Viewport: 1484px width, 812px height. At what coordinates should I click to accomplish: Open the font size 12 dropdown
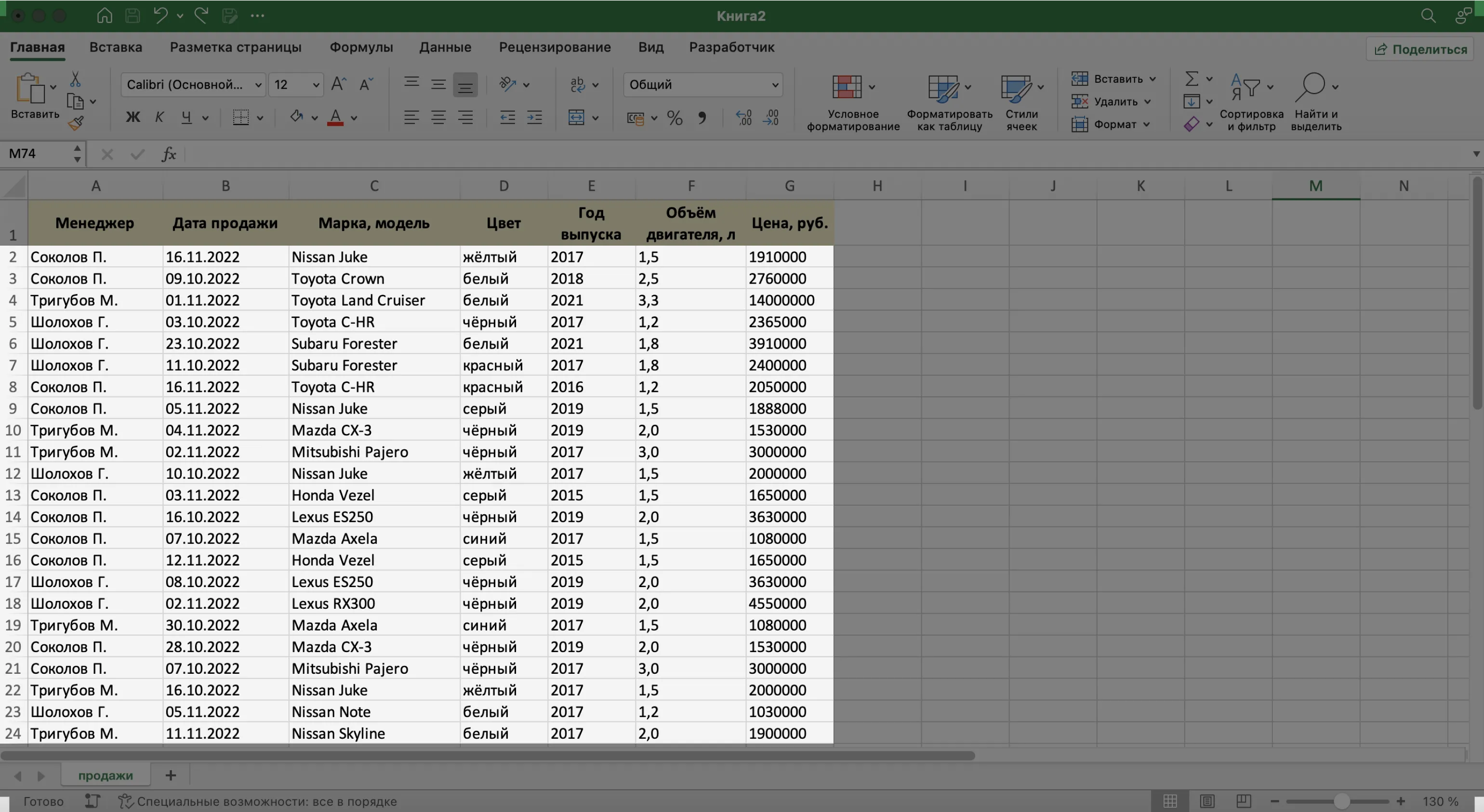point(316,85)
